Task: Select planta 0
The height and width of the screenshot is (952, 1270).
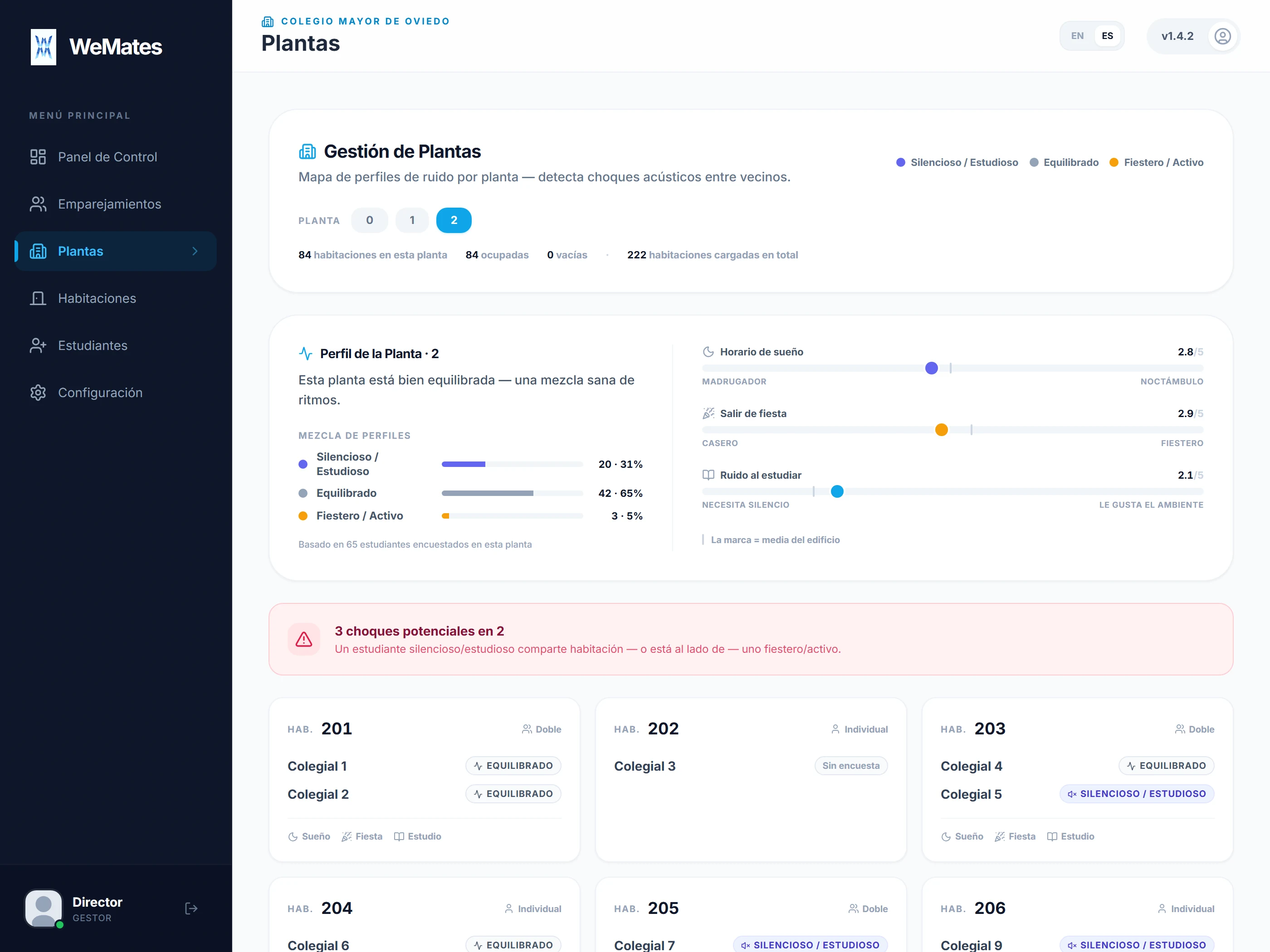Action: pos(370,220)
